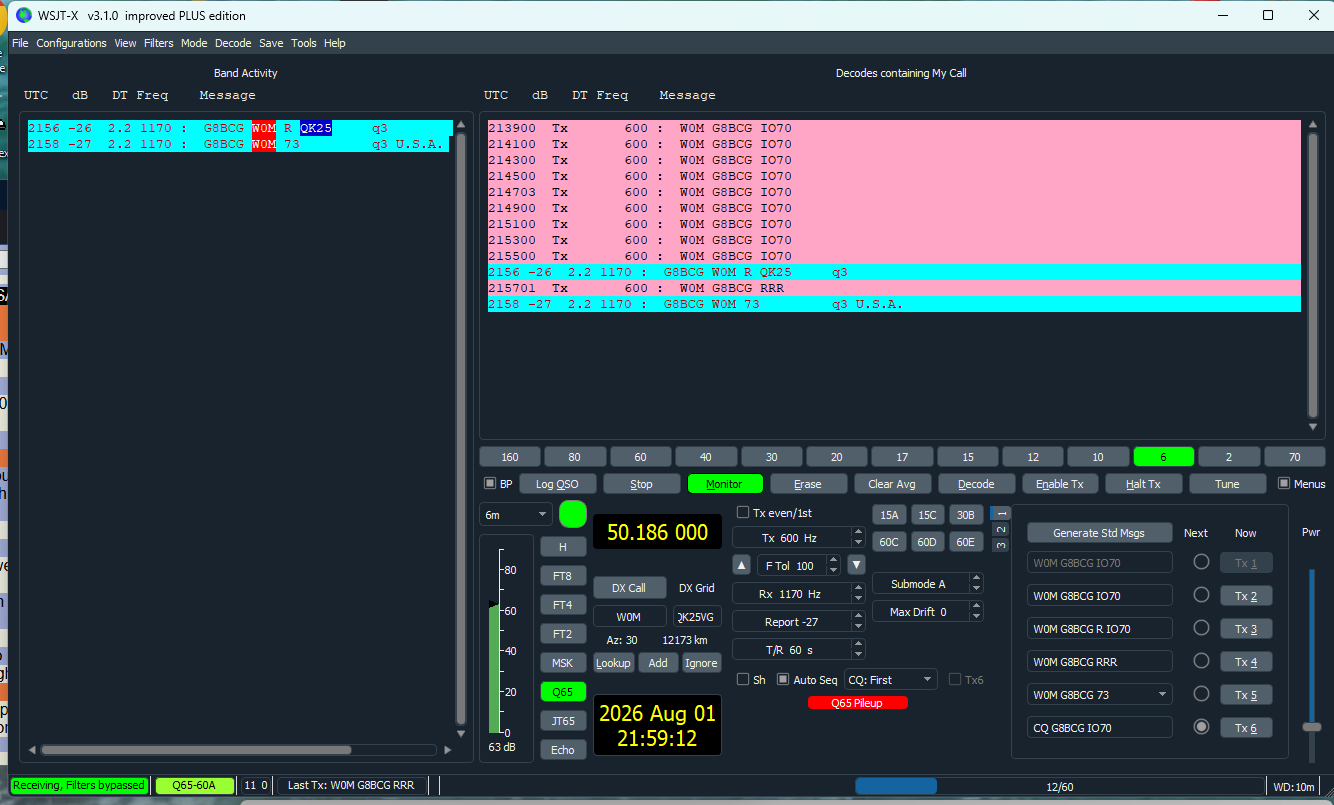Select Next radio for Tx 6 CQ
This screenshot has width=1334, height=805.
1201,727
